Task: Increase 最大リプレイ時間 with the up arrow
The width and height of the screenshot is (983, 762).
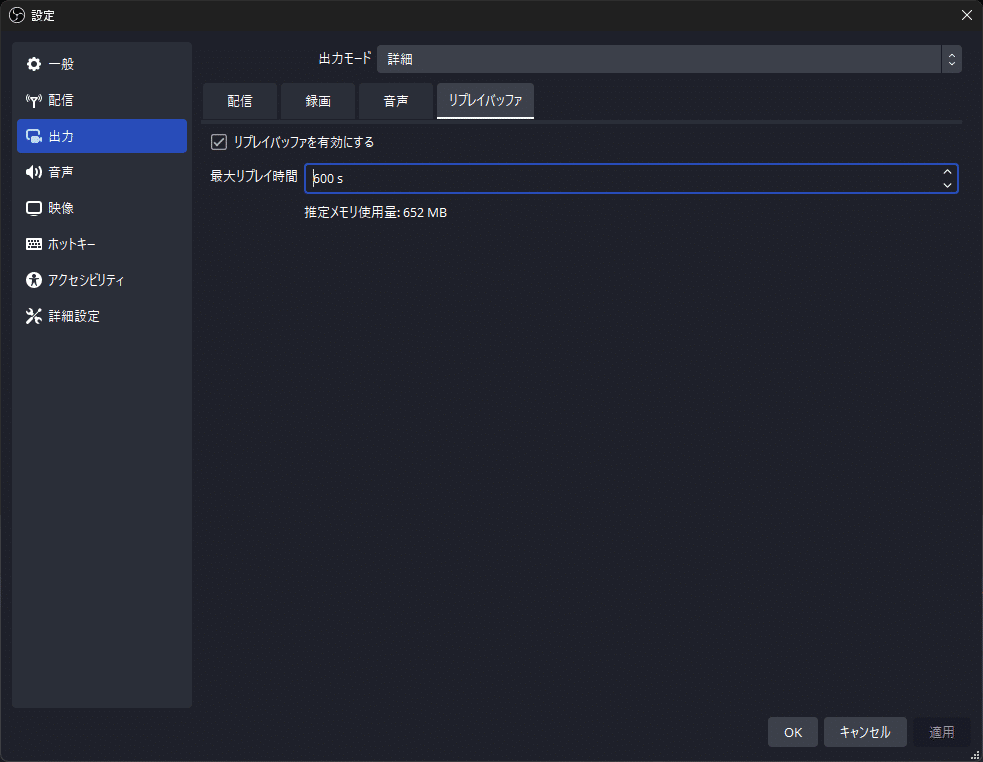Action: click(x=947, y=172)
